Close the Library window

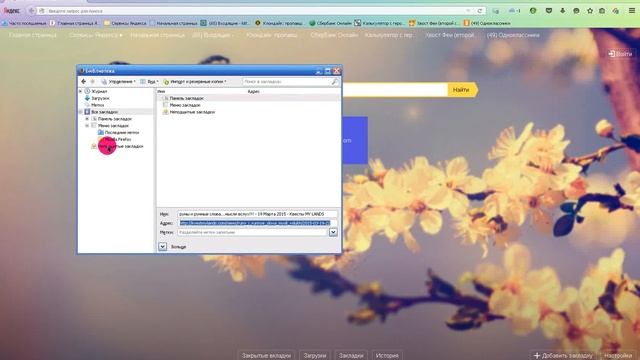[x=336, y=71]
